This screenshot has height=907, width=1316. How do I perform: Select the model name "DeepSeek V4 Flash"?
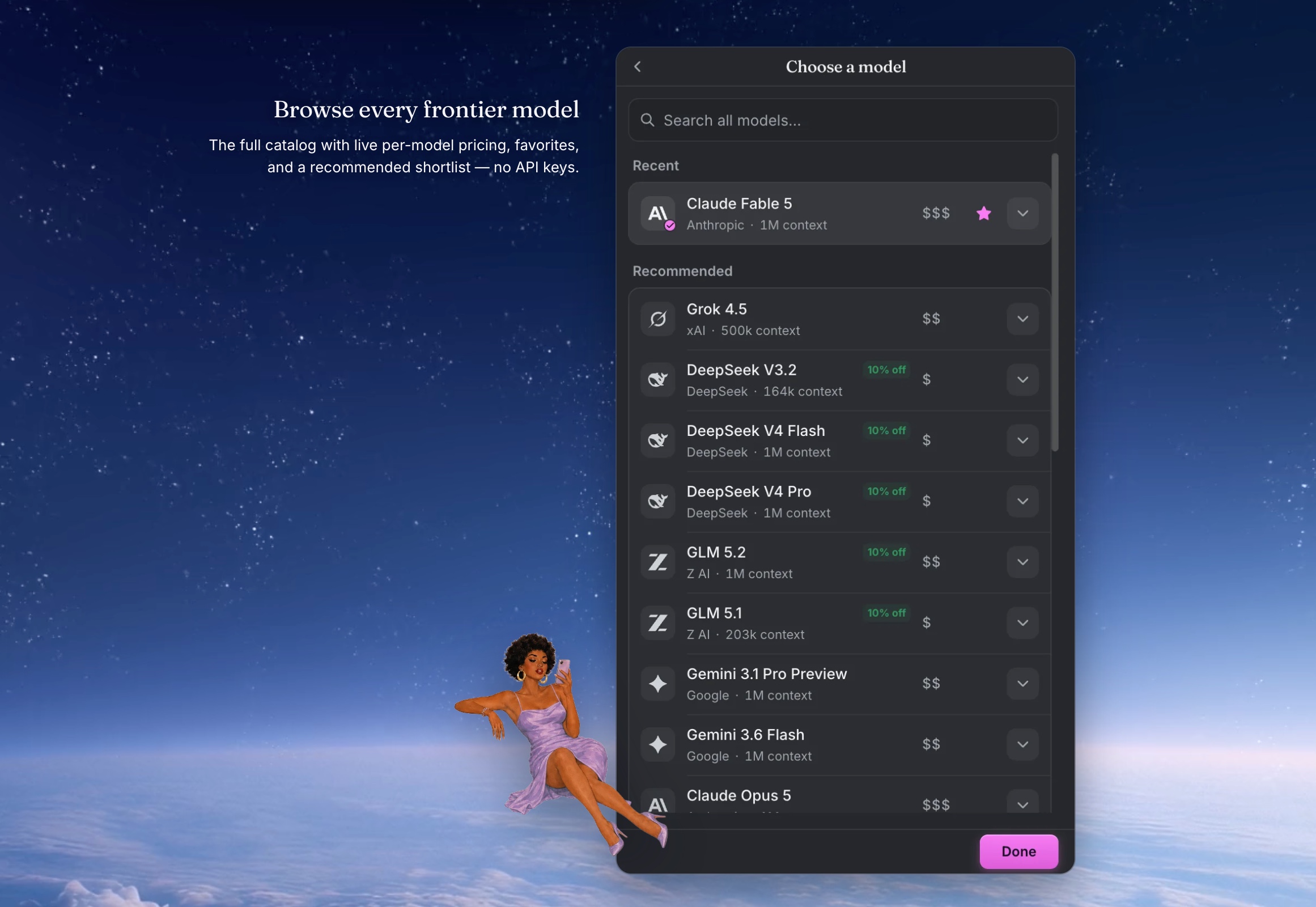pyautogui.click(x=755, y=431)
